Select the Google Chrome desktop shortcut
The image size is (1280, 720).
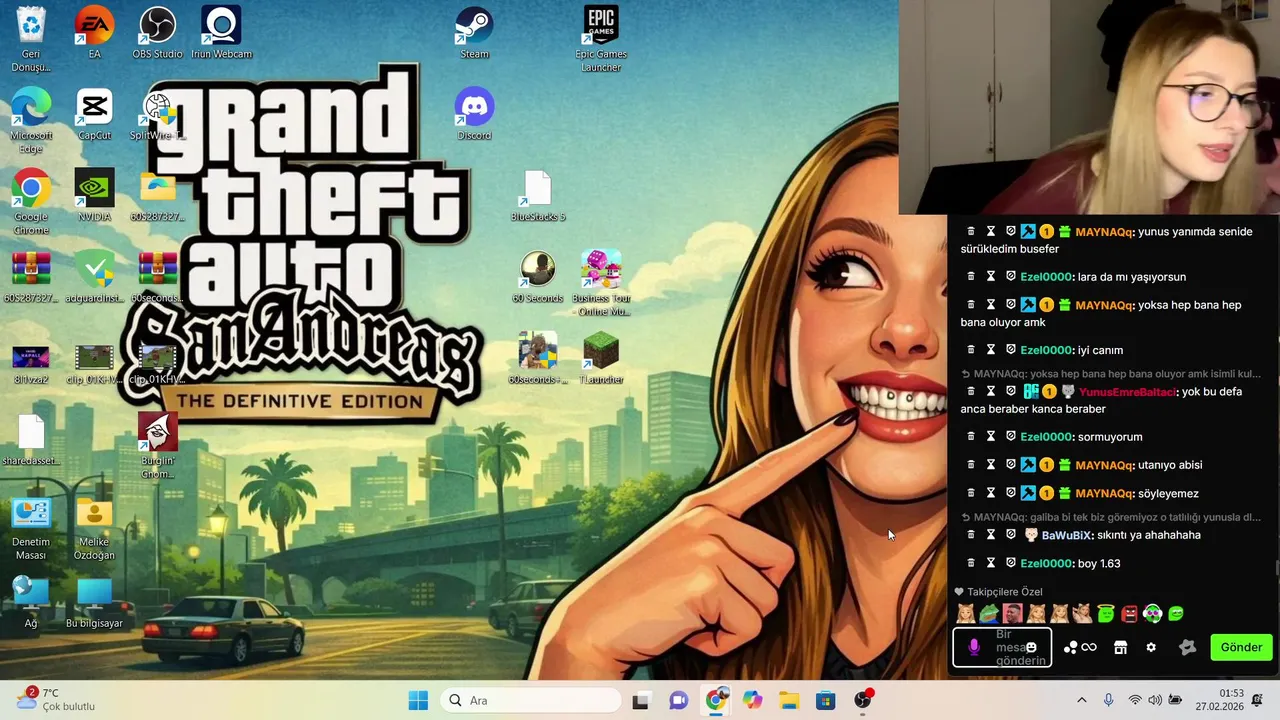click(x=31, y=202)
